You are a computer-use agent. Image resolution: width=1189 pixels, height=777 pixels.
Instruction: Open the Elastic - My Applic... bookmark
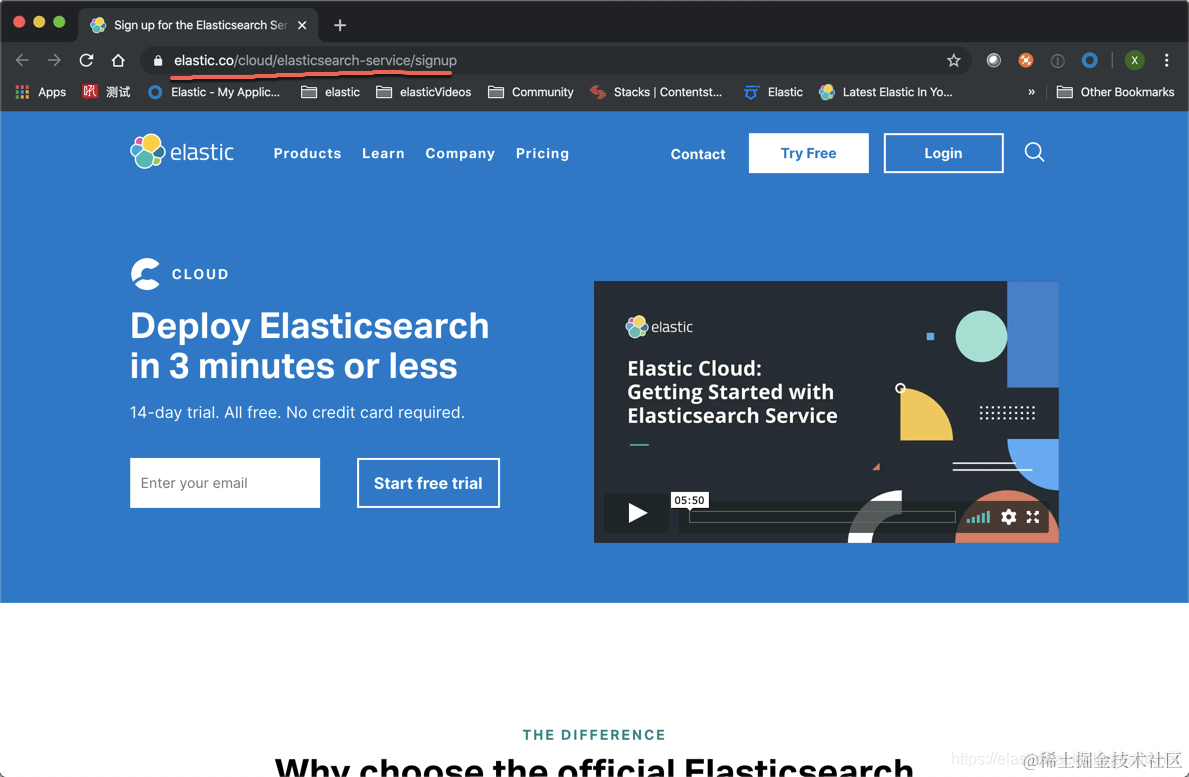(x=215, y=92)
